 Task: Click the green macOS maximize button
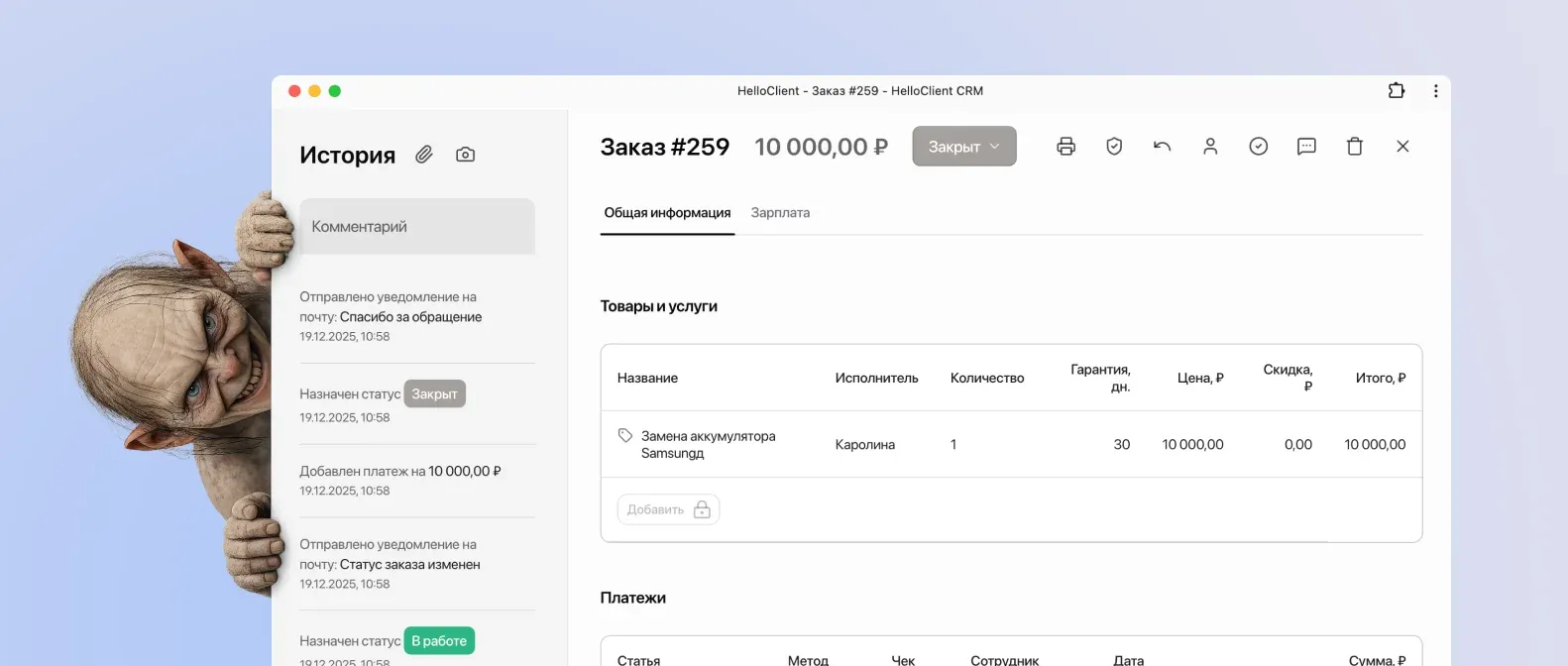tap(335, 91)
